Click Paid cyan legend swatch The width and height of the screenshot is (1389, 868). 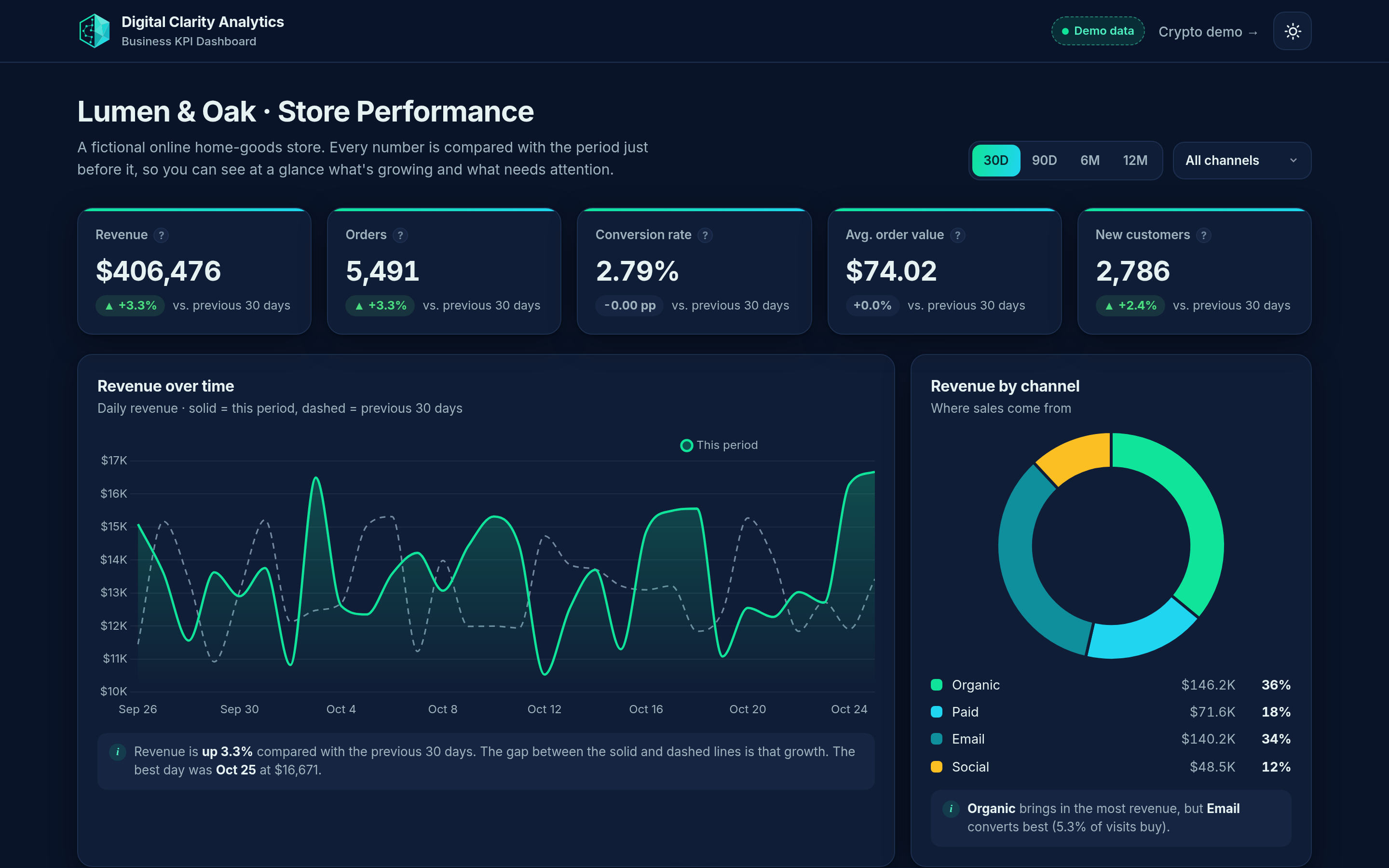937,712
